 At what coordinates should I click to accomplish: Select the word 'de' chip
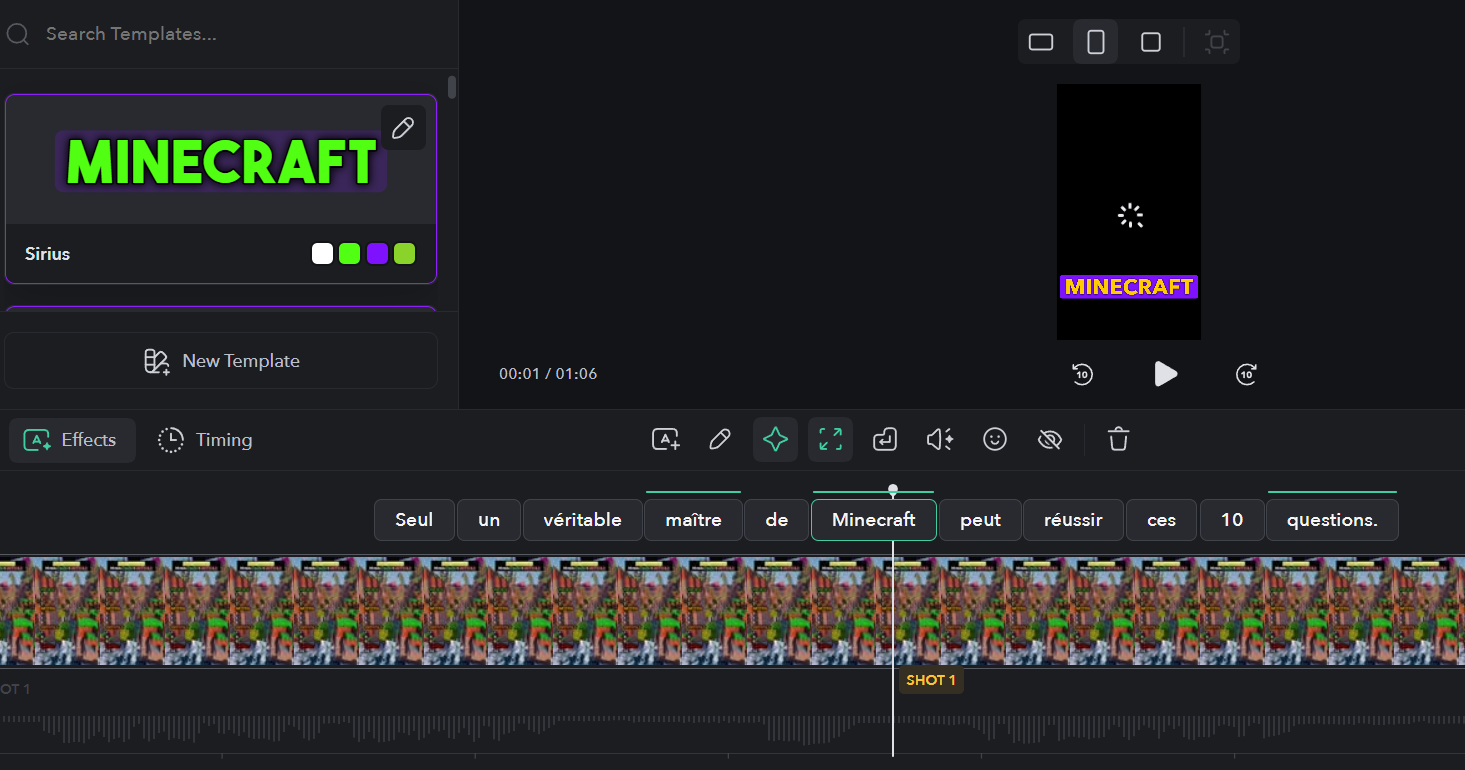(x=777, y=520)
